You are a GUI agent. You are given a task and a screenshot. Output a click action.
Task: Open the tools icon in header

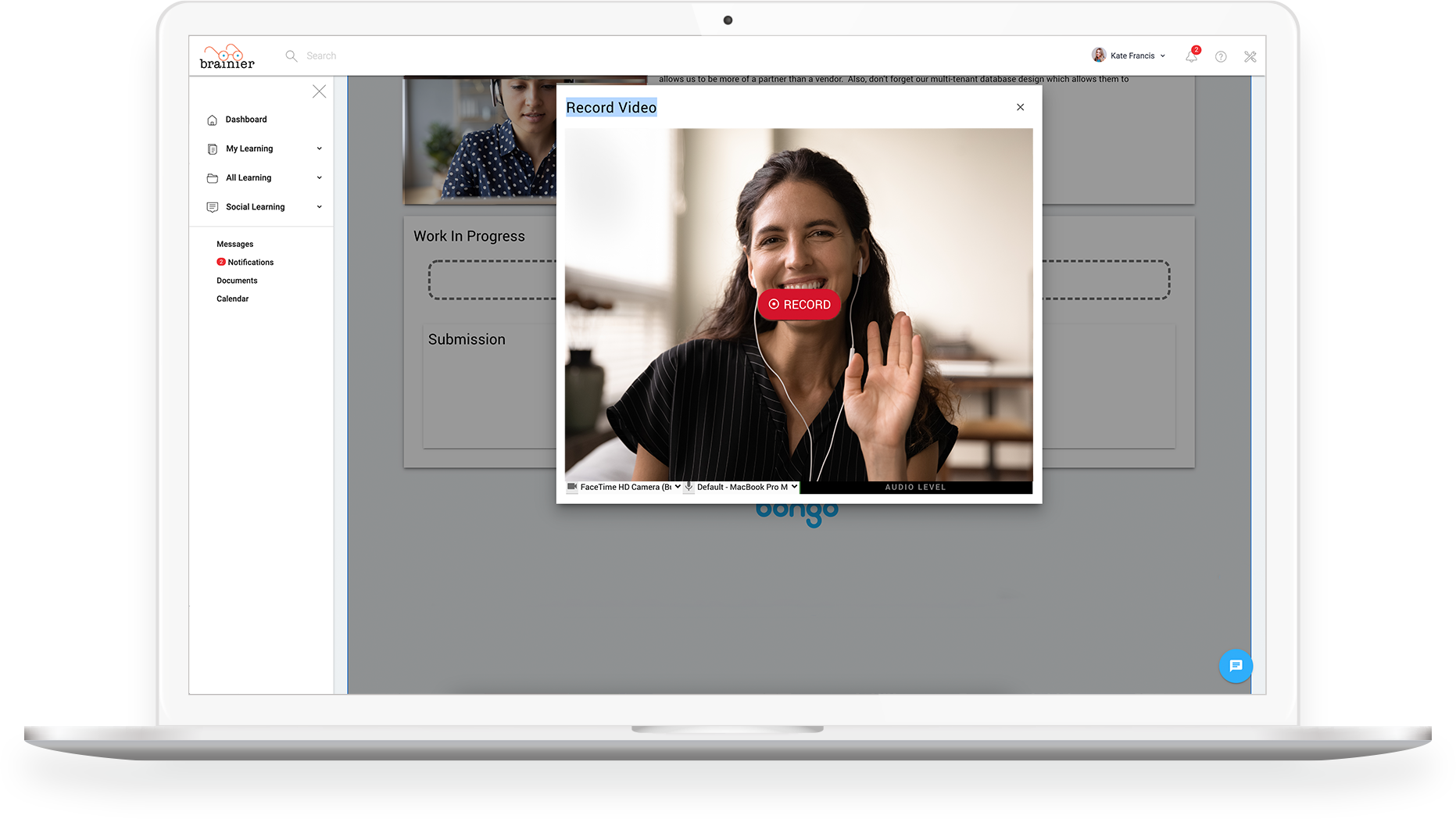click(1250, 56)
